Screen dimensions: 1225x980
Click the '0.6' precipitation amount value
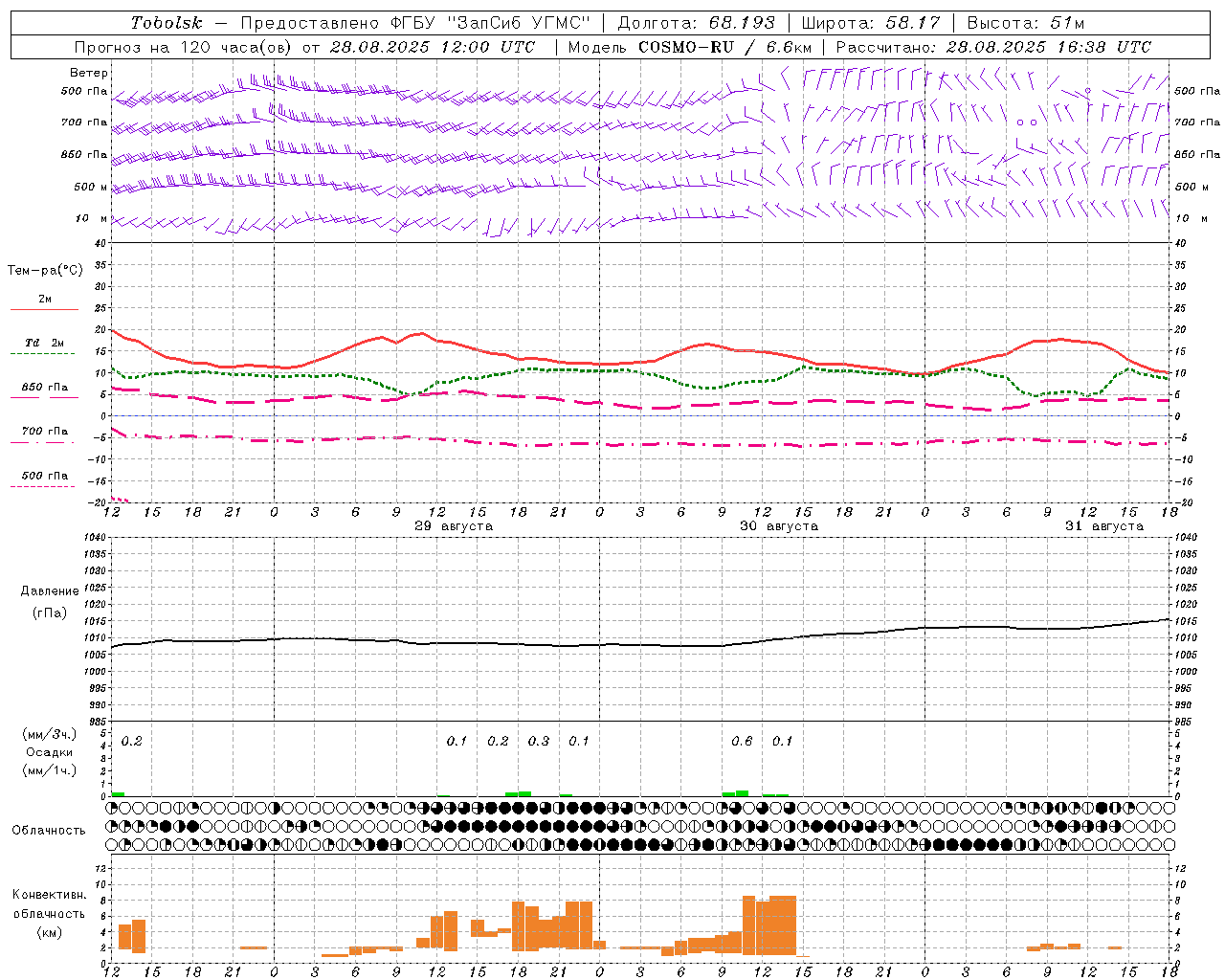coord(742,742)
